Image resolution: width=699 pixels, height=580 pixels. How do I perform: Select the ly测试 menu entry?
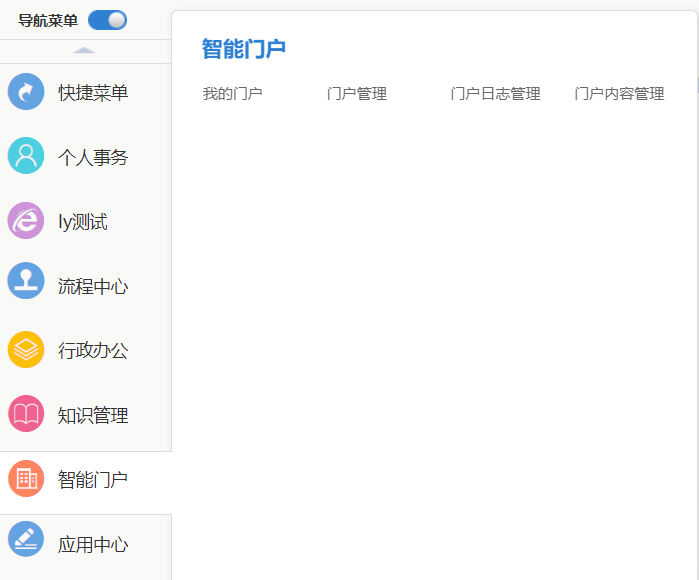pyautogui.click(x=83, y=222)
